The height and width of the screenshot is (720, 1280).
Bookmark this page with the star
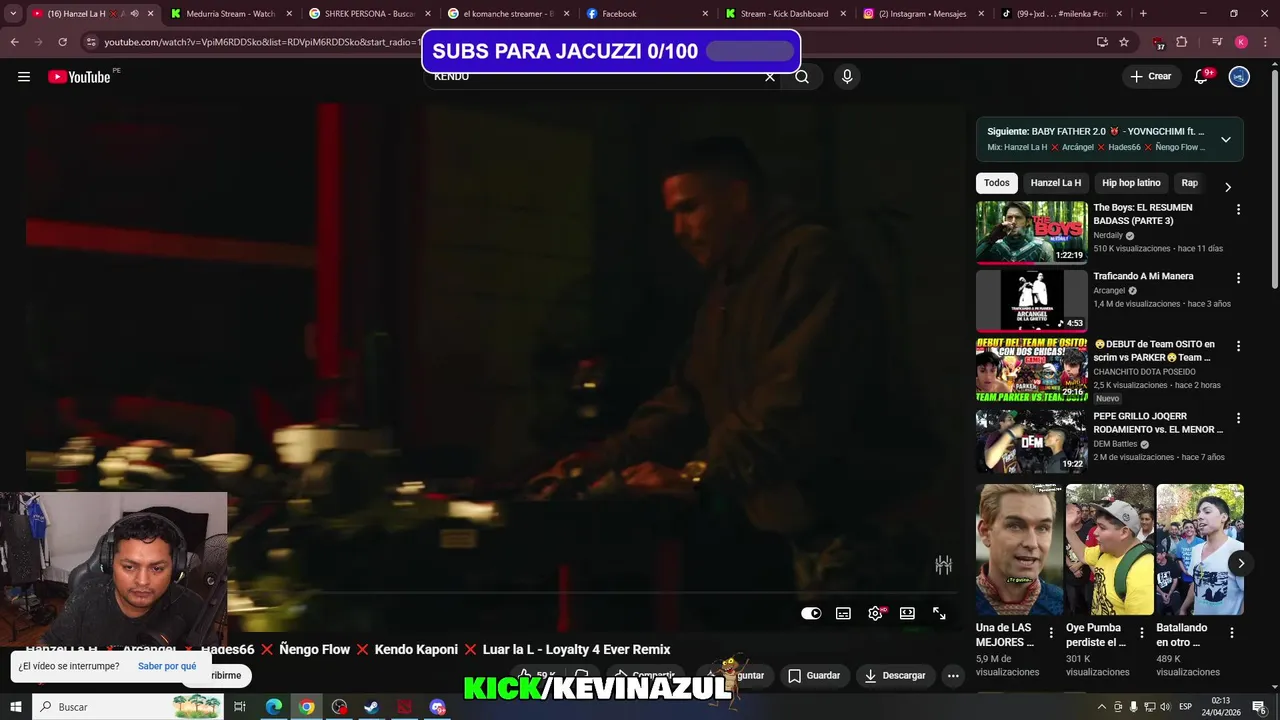[1124, 42]
